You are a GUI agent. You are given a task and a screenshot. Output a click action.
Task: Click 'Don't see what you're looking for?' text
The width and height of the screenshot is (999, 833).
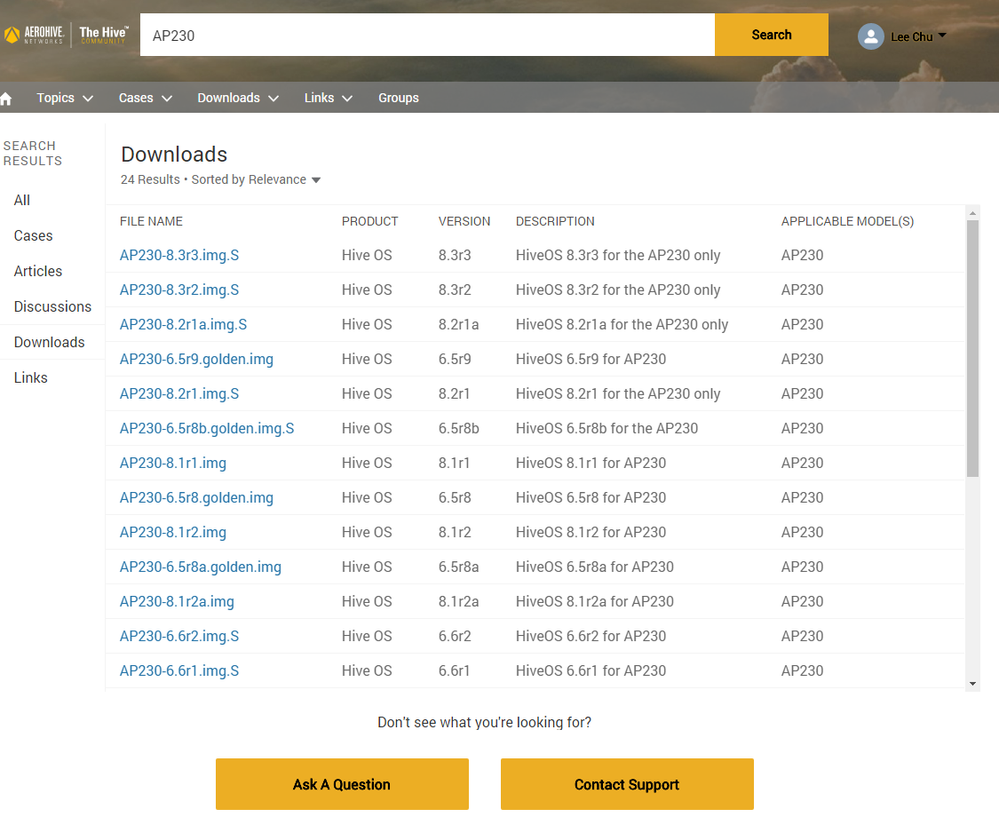click(484, 722)
